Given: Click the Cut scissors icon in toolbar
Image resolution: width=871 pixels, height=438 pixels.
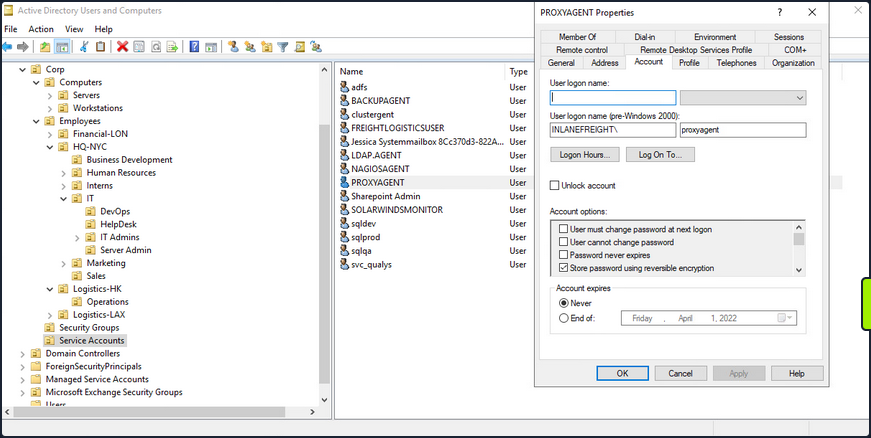Looking at the screenshot, I should [85, 46].
